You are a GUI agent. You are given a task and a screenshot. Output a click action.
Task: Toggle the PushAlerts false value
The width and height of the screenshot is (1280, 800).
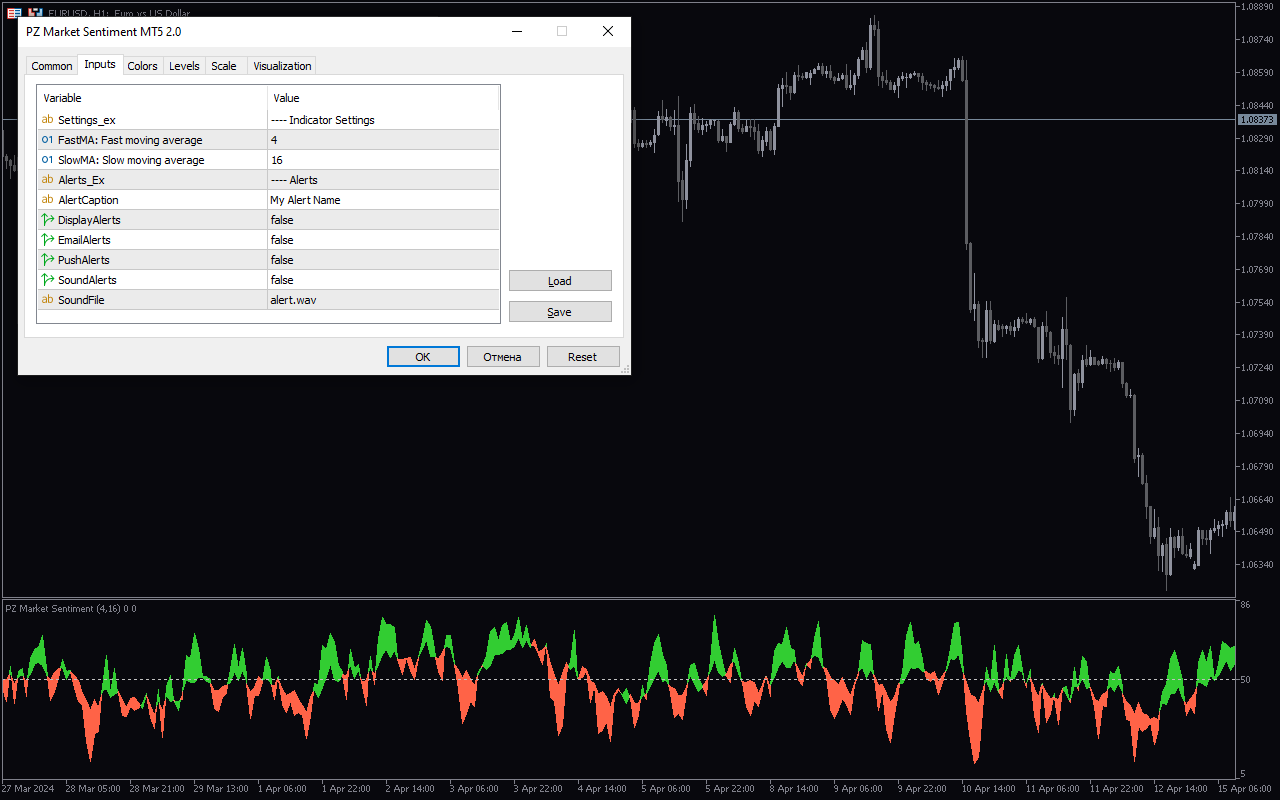pos(383,260)
